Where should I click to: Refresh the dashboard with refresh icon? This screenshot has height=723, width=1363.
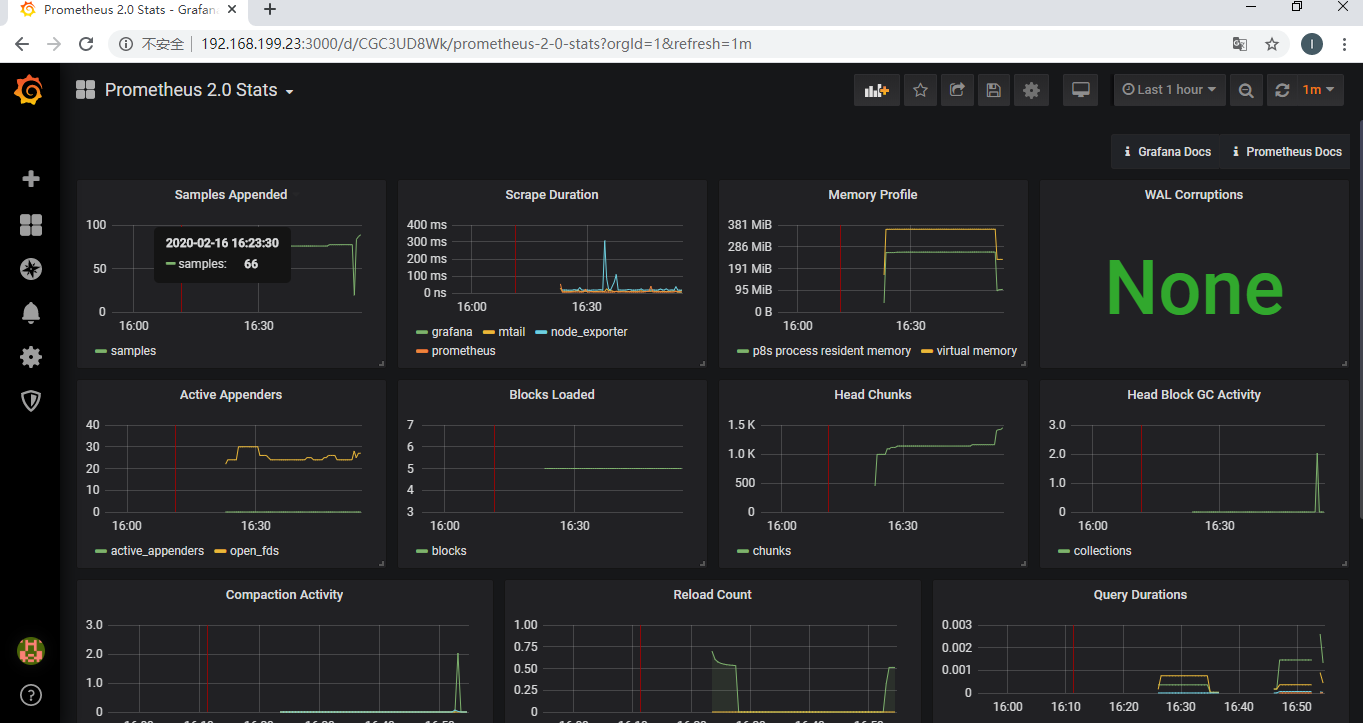(x=1283, y=90)
